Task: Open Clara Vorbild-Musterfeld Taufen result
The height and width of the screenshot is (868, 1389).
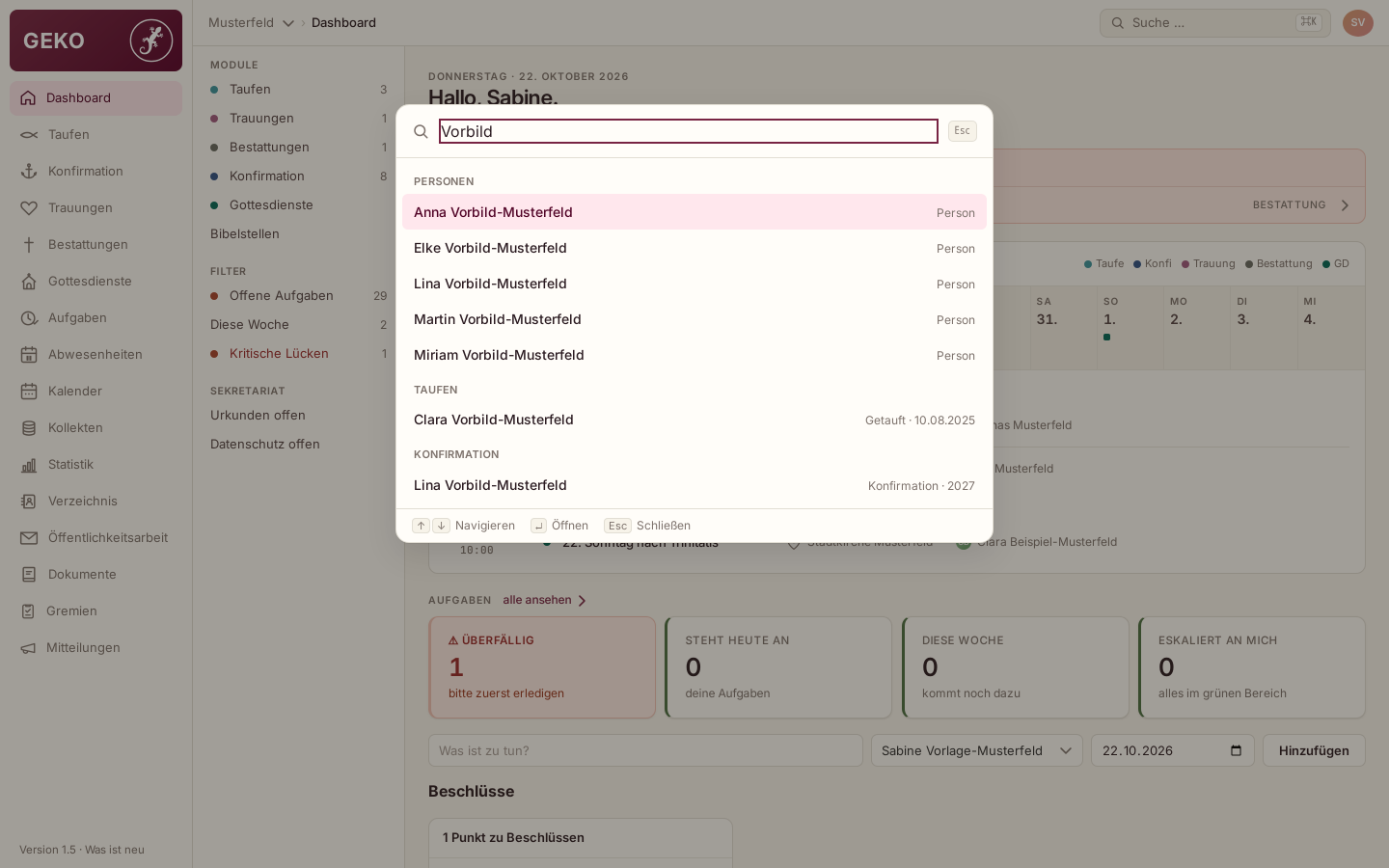Action: (694, 420)
